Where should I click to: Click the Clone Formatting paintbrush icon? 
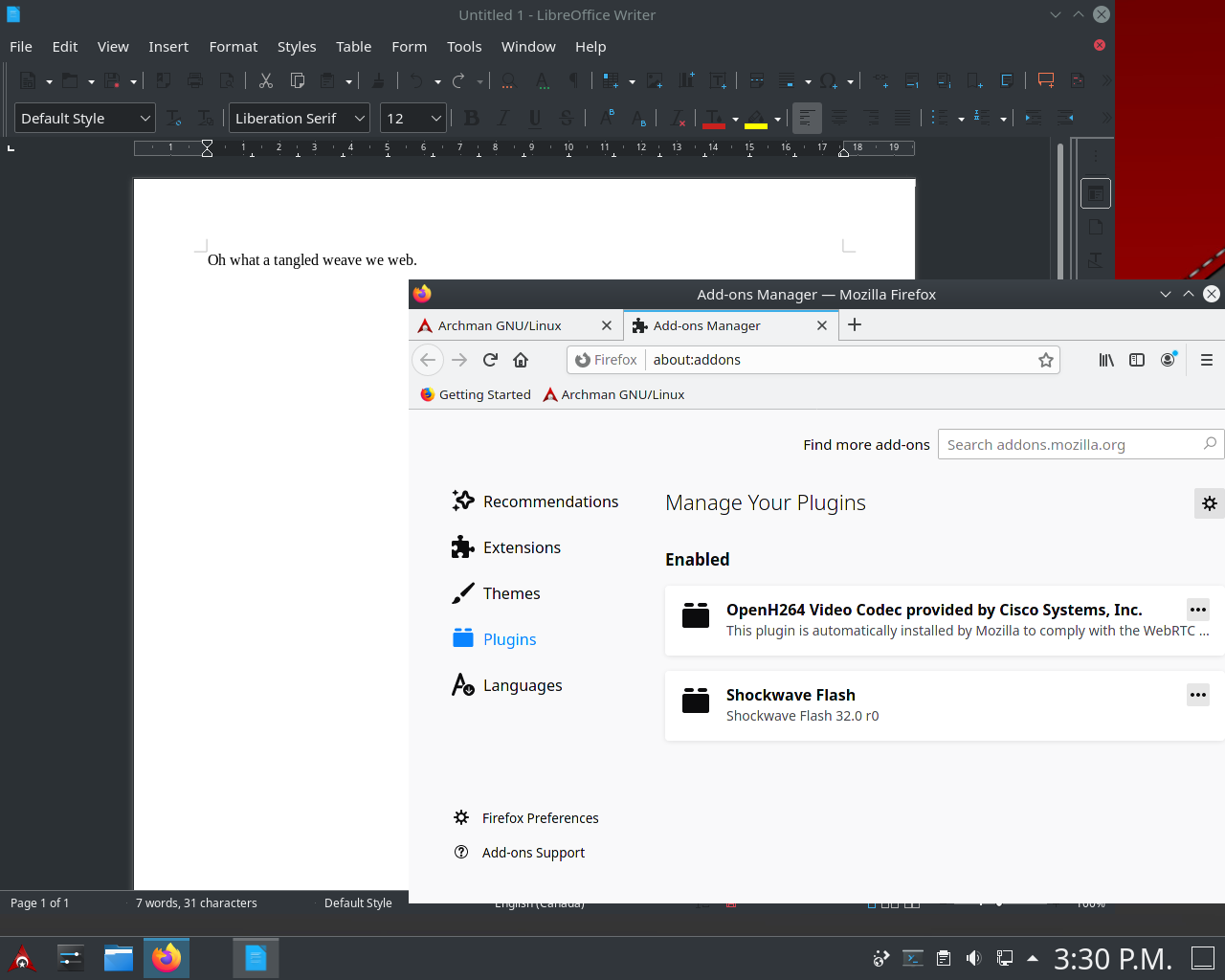pos(378,80)
